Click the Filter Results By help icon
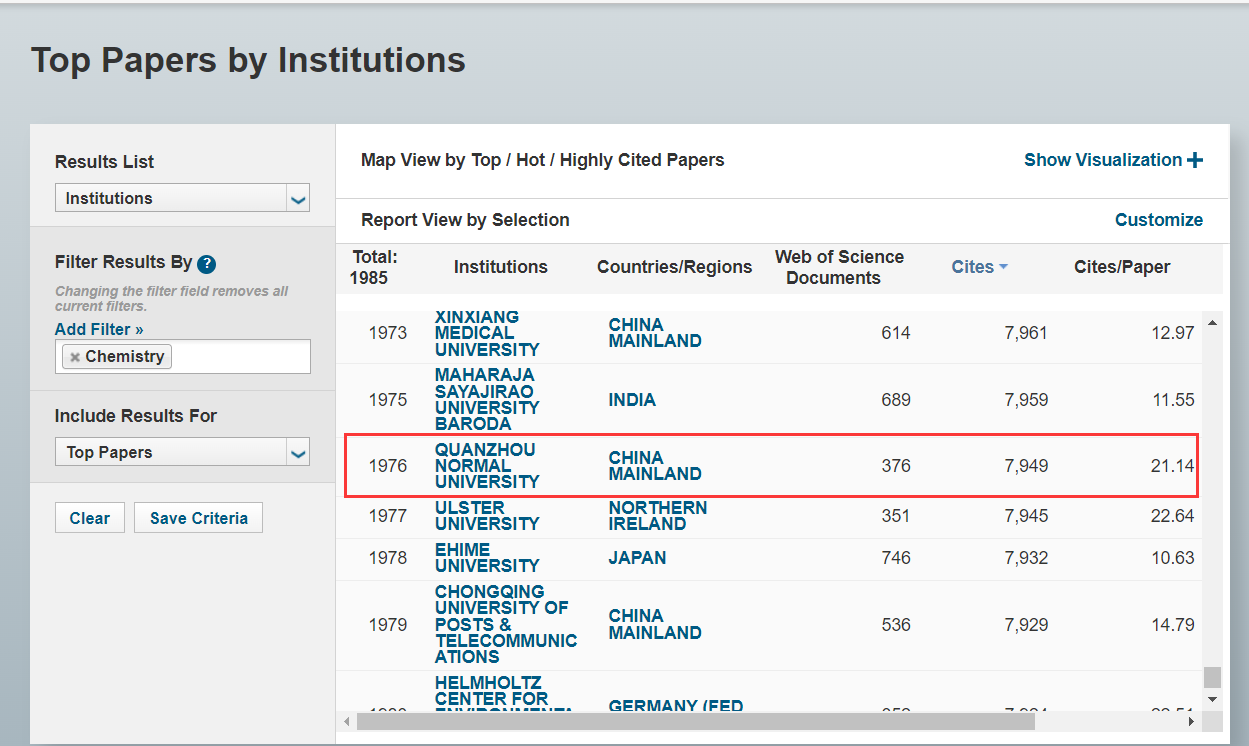 click(x=207, y=264)
